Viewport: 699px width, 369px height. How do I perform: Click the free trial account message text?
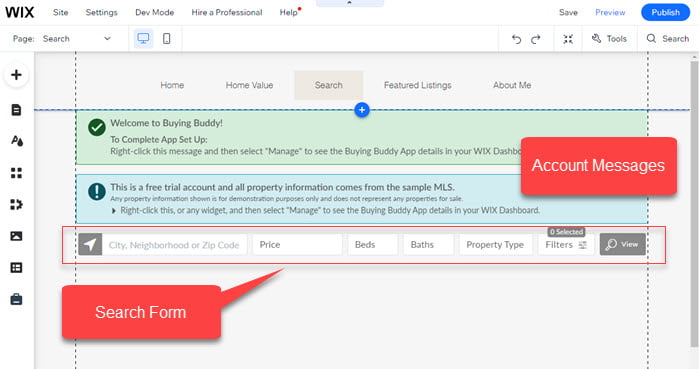pos(283,187)
